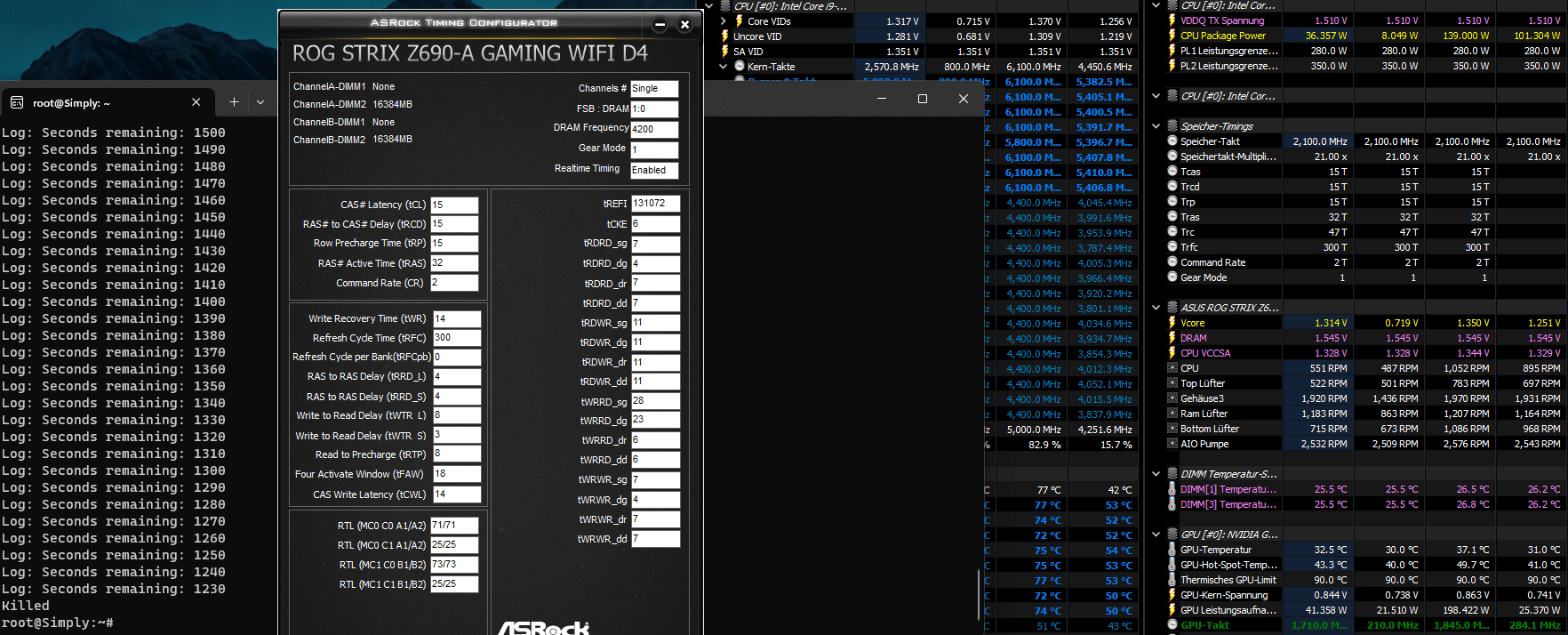1568x635 pixels.
Task: Click the Refresh Cycle Time (tRFC) field
Action: pyautogui.click(x=457, y=338)
